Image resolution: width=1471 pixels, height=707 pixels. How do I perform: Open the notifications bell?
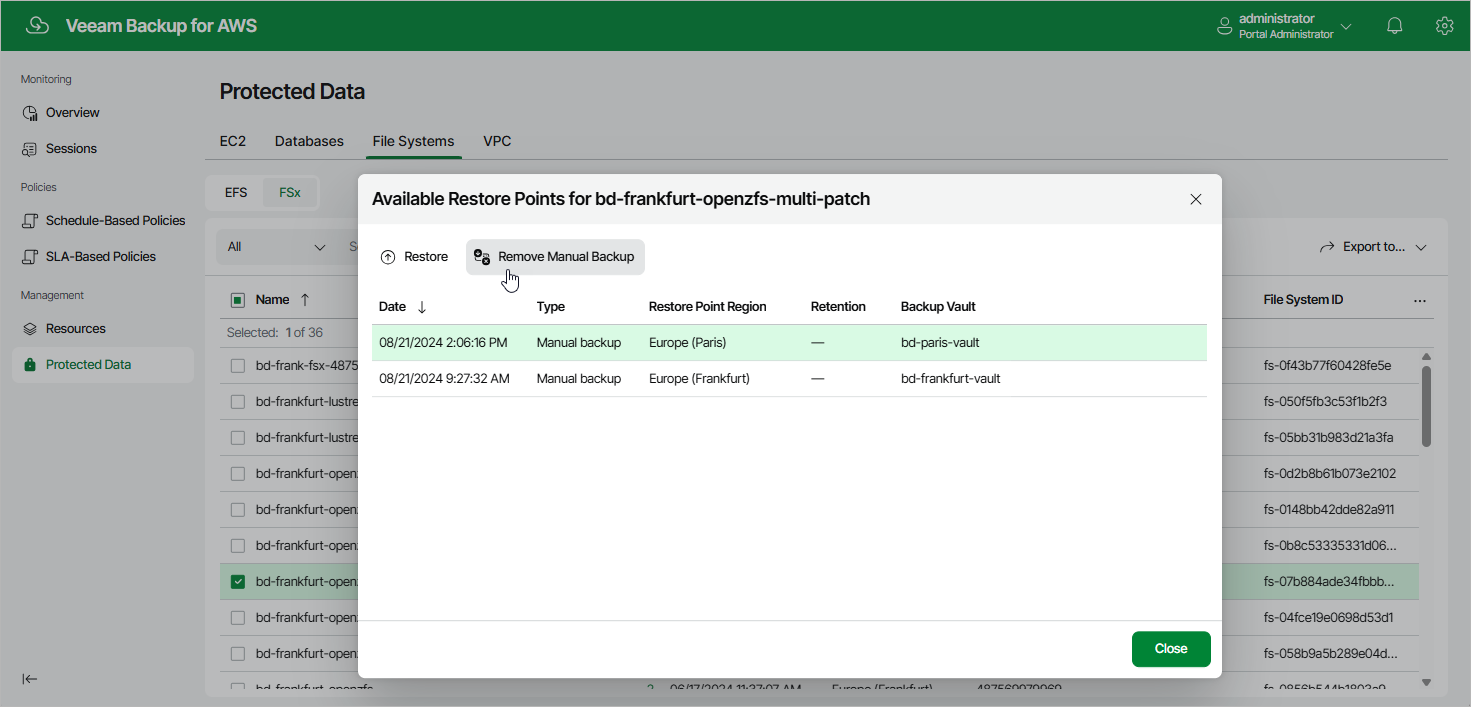[x=1395, y=26]
